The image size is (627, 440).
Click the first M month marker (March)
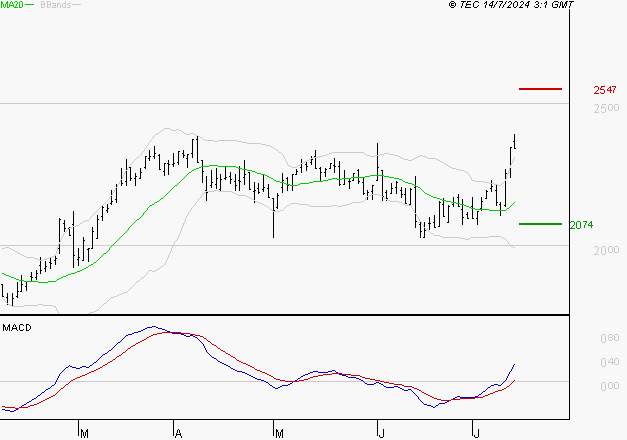pos(84,434)
